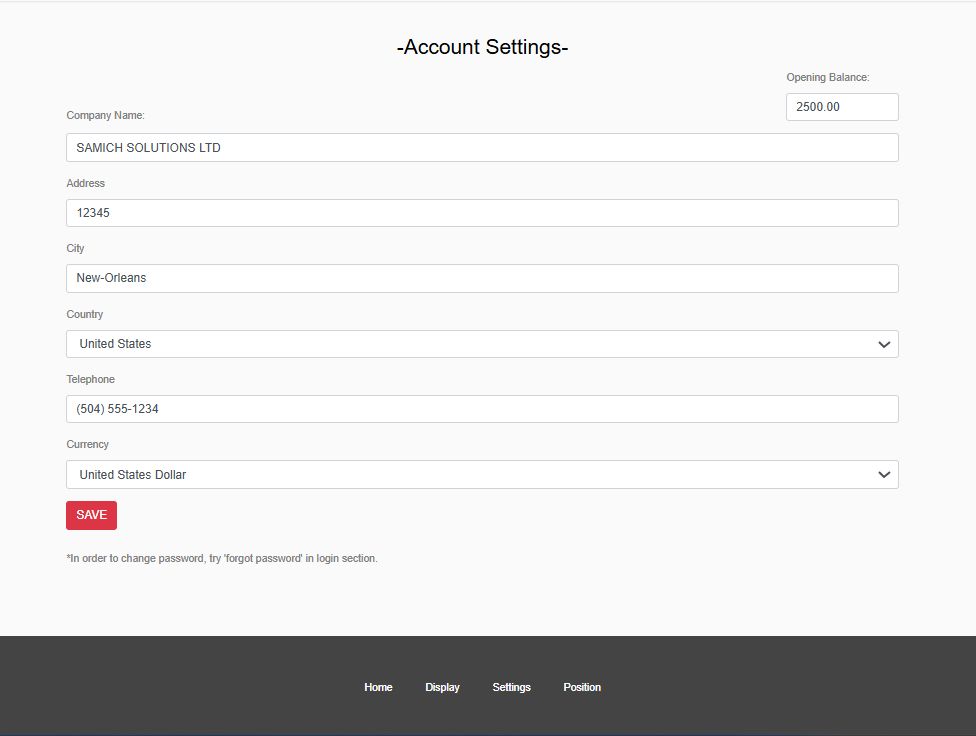
Task: Open the Display footer link
Action: 442,687
